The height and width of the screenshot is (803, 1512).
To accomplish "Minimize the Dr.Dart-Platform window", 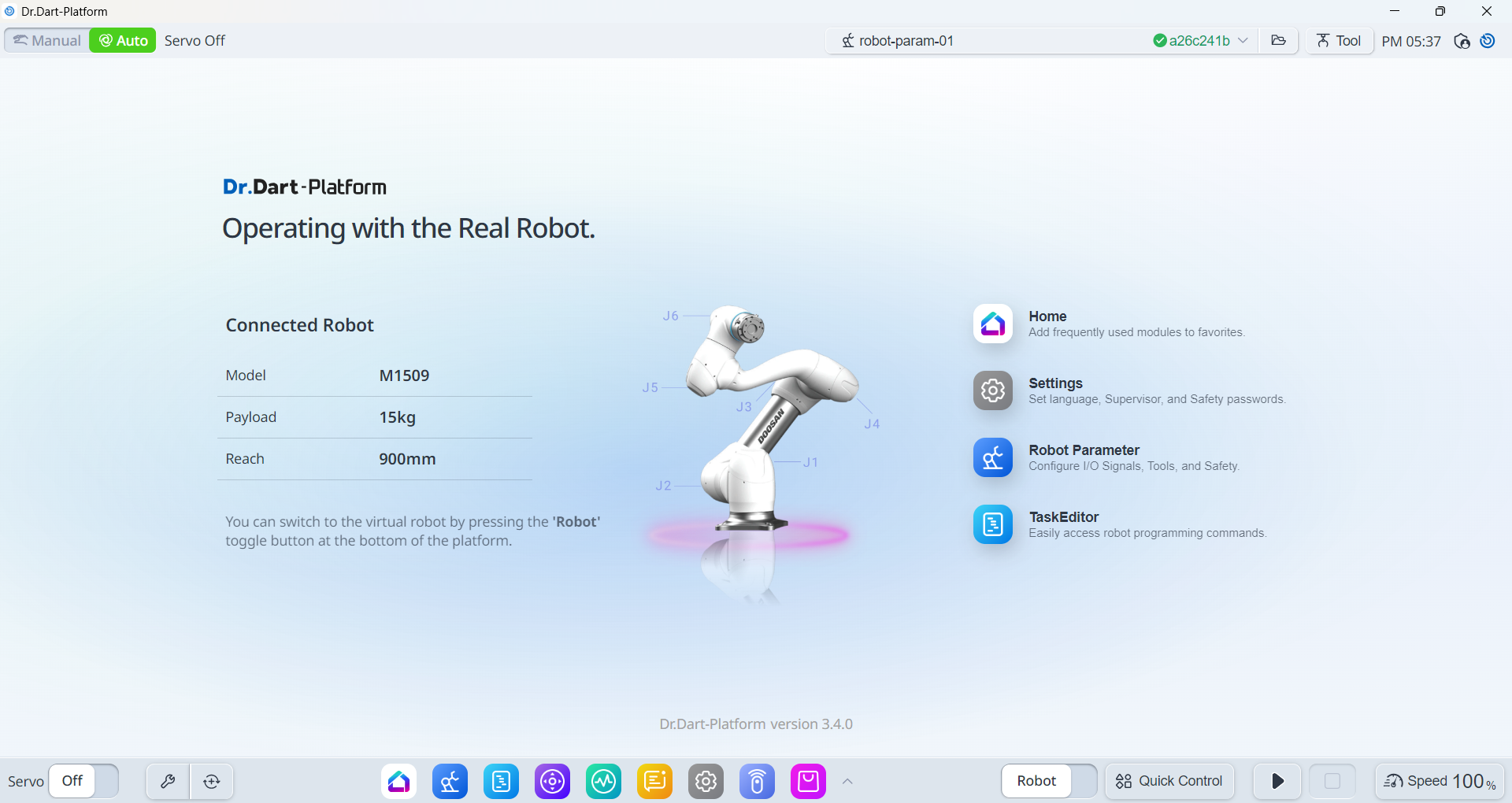I will pos(1395,11).
